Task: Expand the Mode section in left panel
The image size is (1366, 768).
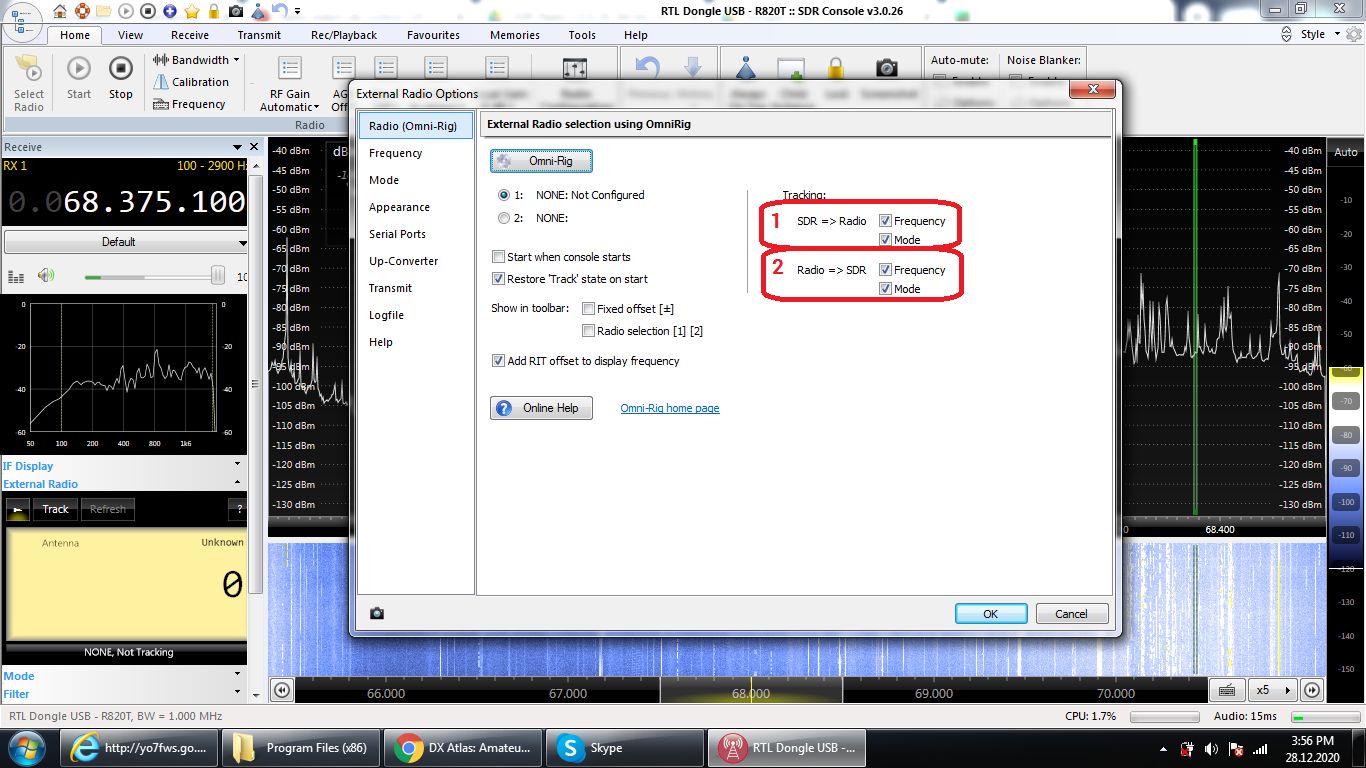Action: click(19, 676)
